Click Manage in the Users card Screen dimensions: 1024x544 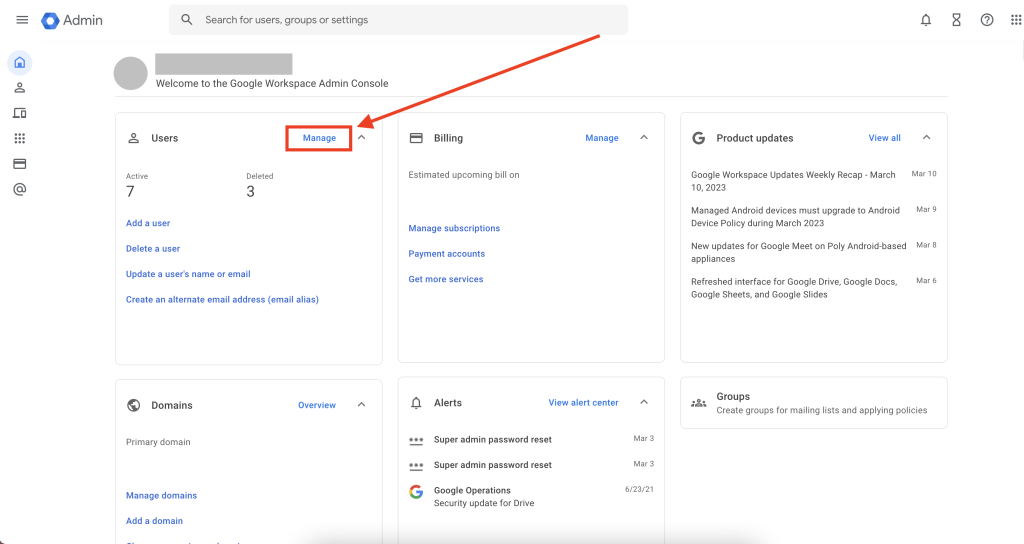click(319, 138)
